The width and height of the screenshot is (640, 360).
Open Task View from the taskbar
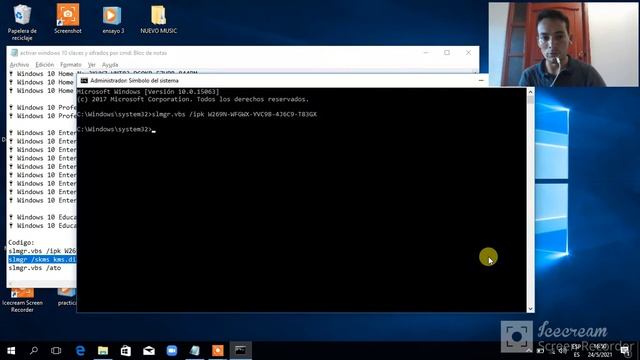(x=56, y=350)
